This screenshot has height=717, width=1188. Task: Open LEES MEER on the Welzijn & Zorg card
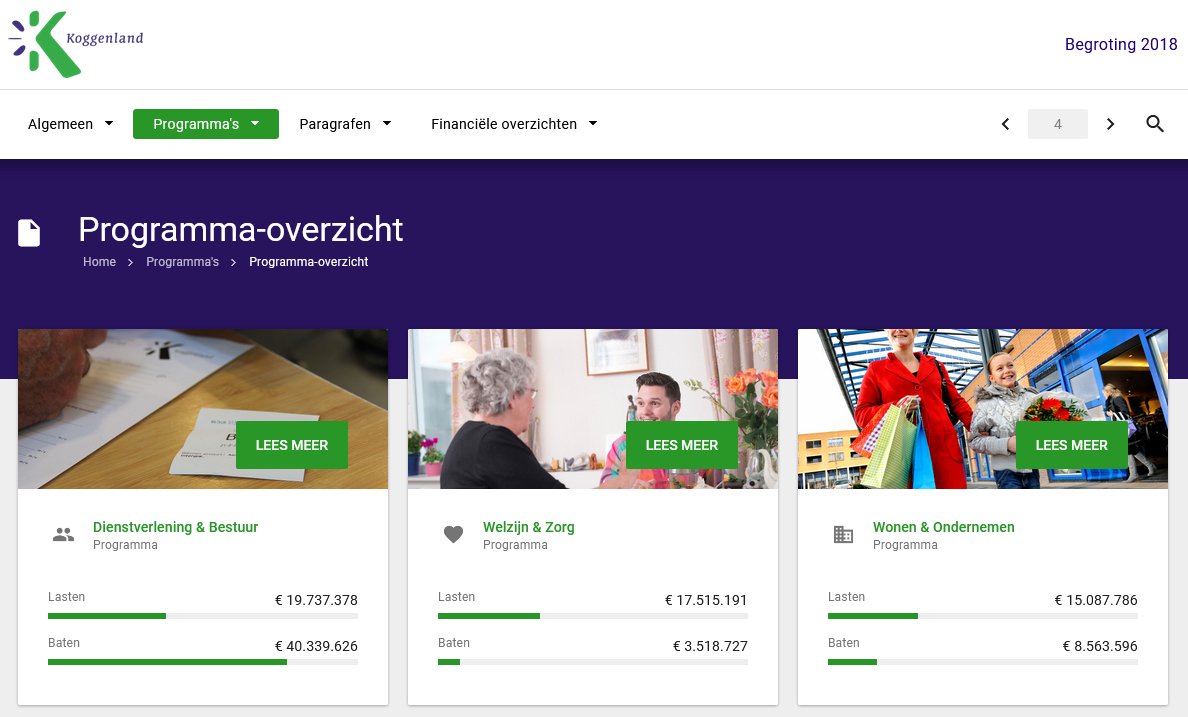tap(682, 445)
